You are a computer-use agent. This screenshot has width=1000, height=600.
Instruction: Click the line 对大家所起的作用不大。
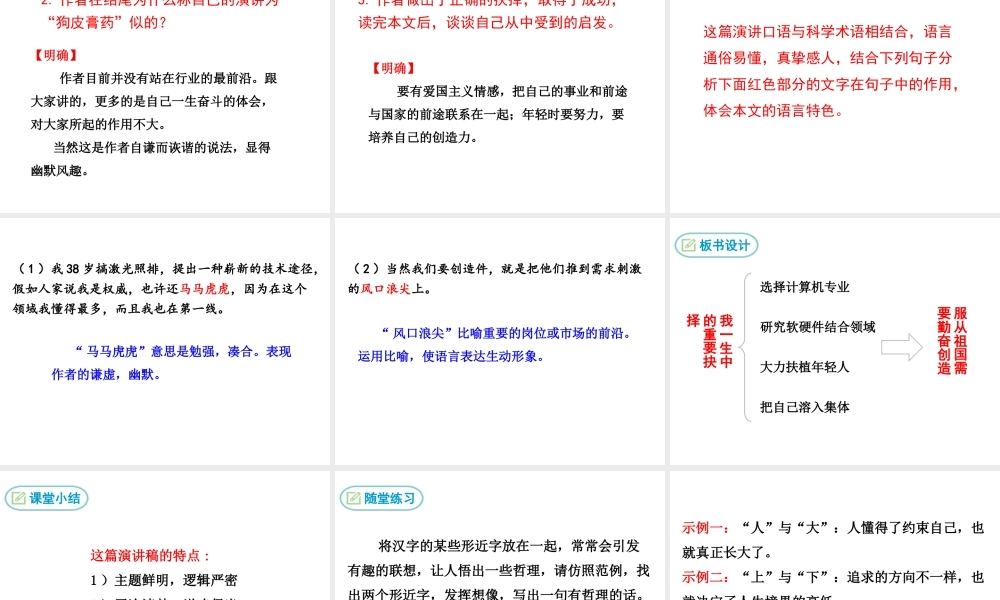pos(98,124)
